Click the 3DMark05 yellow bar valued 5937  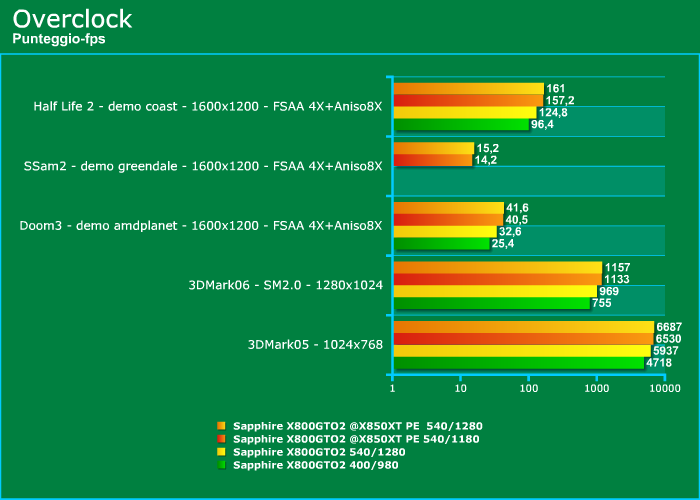522,351
